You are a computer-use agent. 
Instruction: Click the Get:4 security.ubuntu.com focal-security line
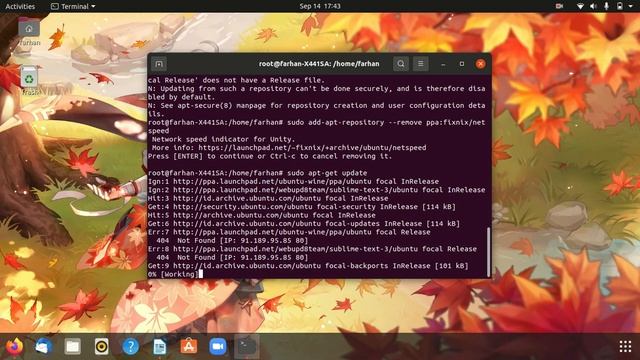302,207
